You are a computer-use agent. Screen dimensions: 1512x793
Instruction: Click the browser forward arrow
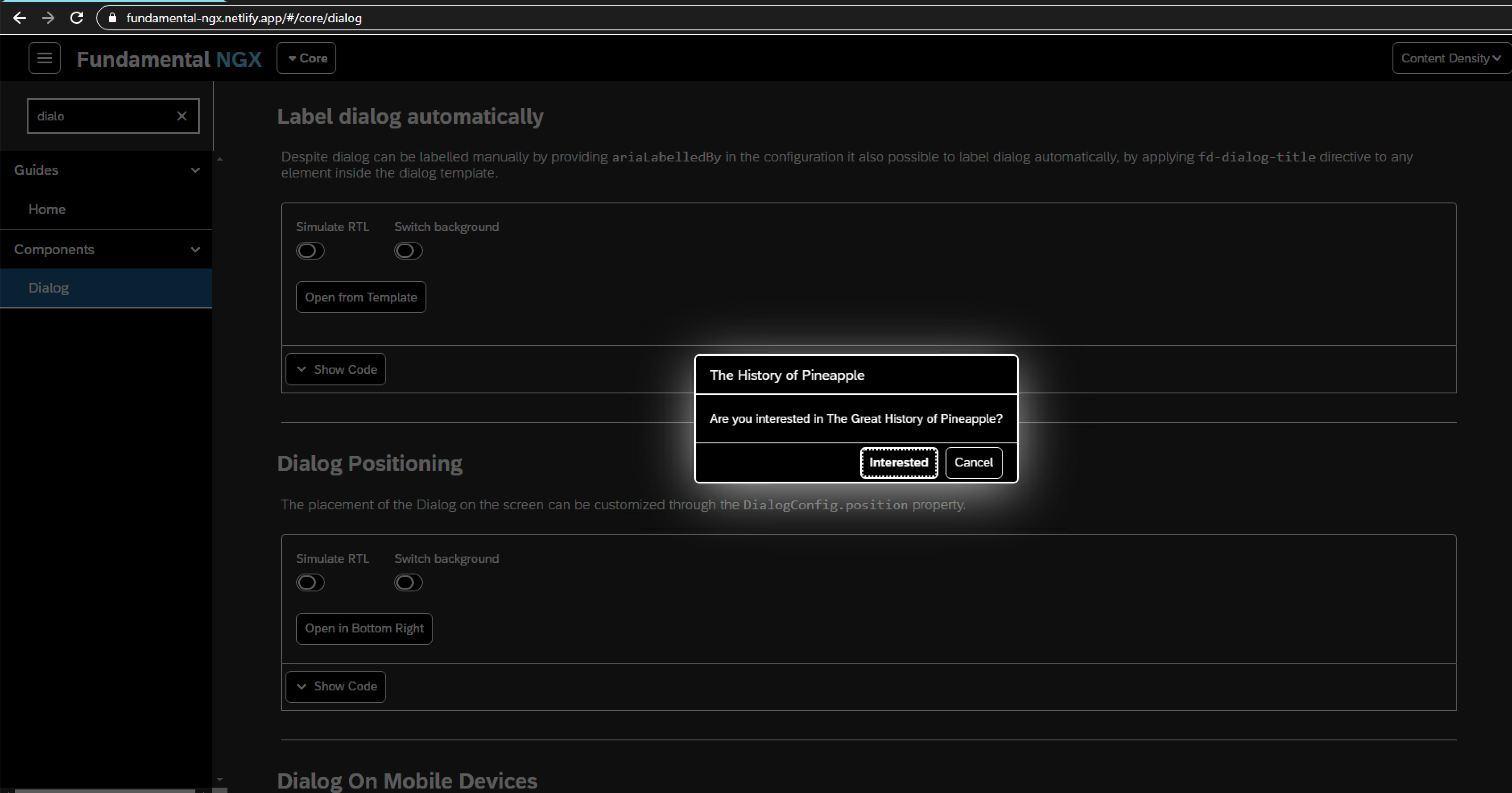pos(48,17)
